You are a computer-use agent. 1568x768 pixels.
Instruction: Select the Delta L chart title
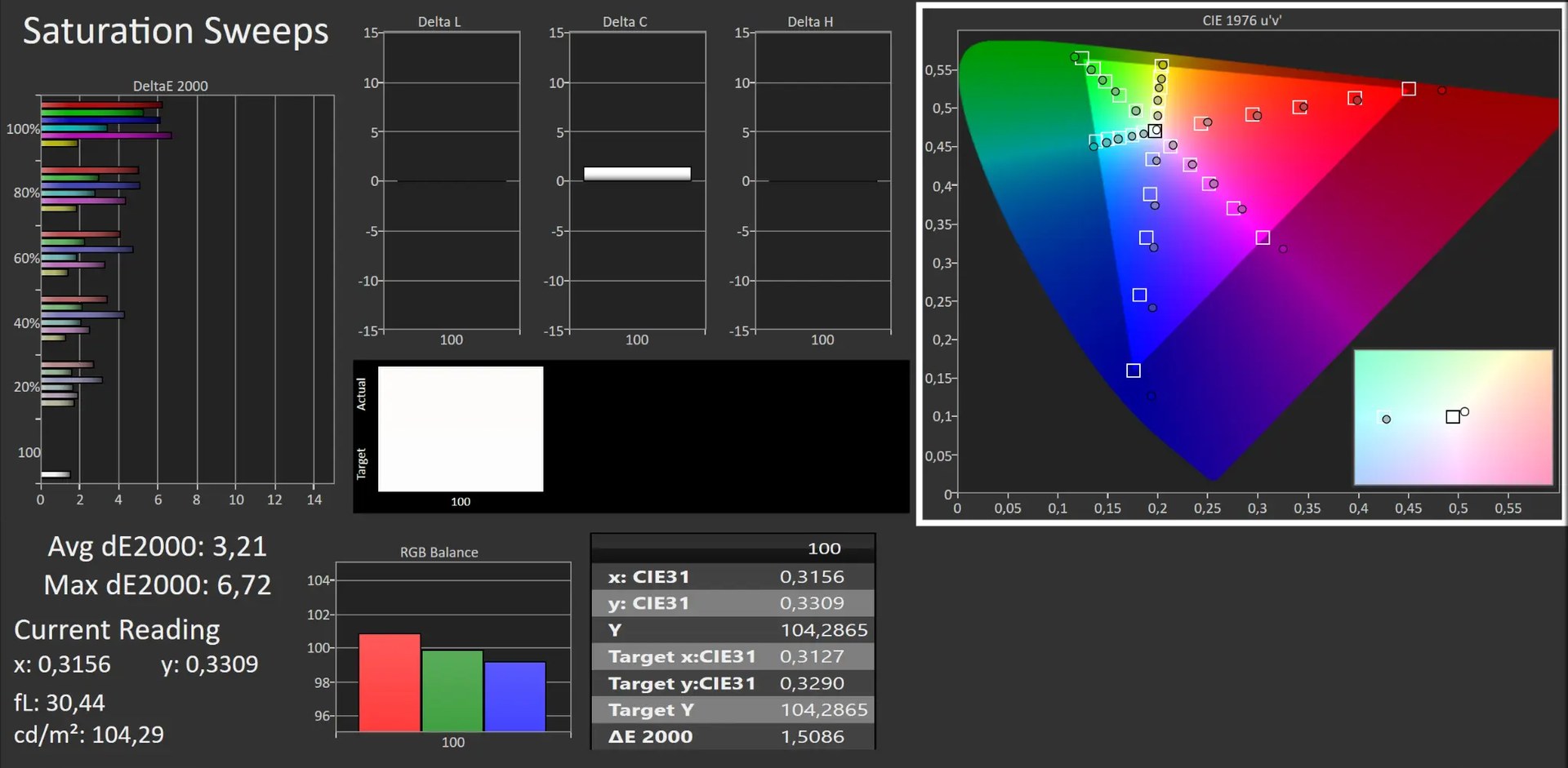pos(439,22)
